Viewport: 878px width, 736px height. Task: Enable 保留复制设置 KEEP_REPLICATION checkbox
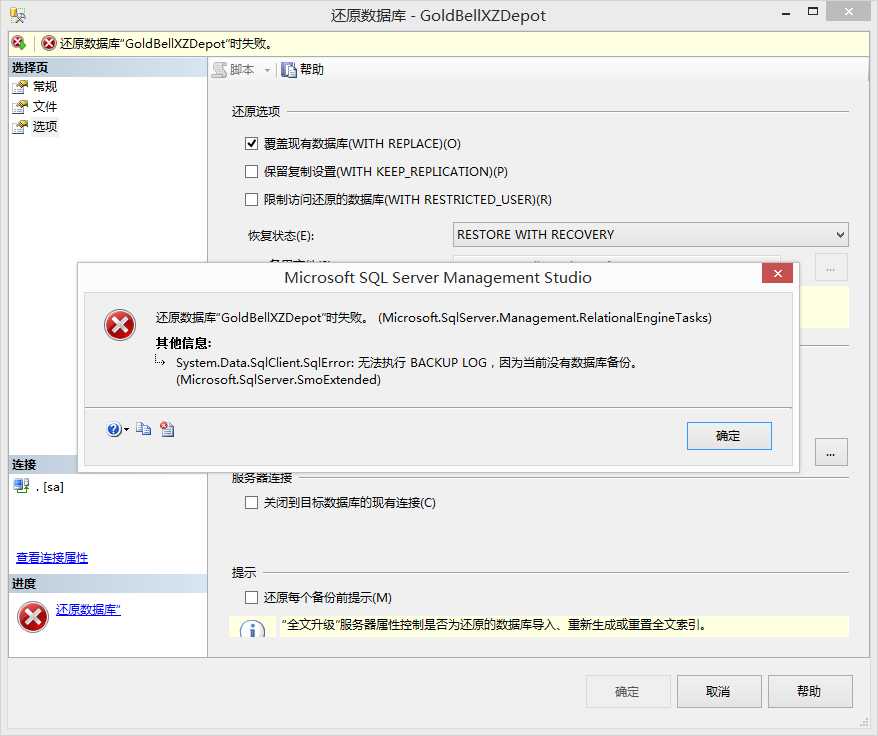(x=251, y=171)
